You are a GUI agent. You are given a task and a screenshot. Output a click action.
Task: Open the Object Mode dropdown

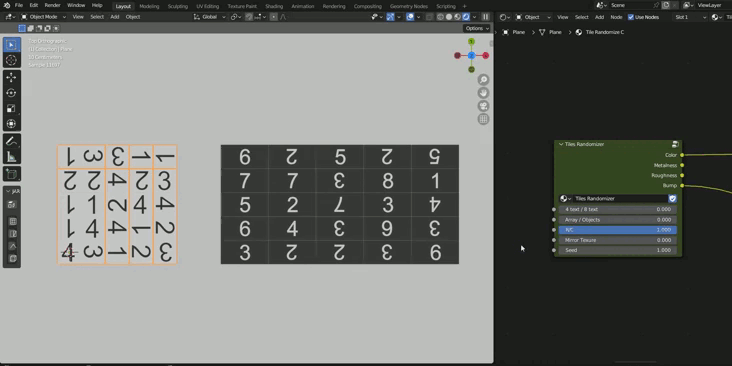(x=43, y=17)
